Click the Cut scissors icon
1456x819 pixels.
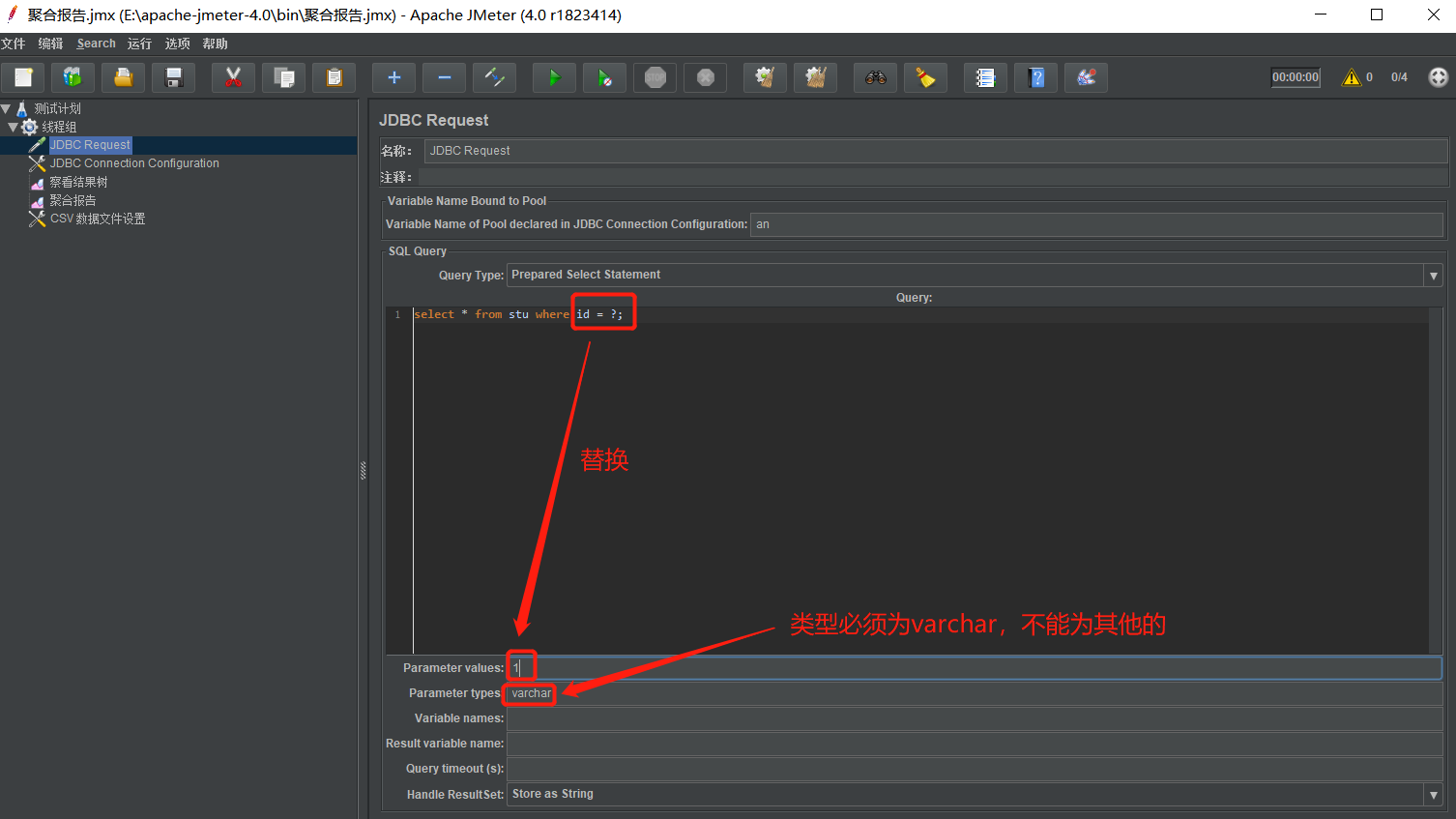pyautogui.click(x=233, y=77)
